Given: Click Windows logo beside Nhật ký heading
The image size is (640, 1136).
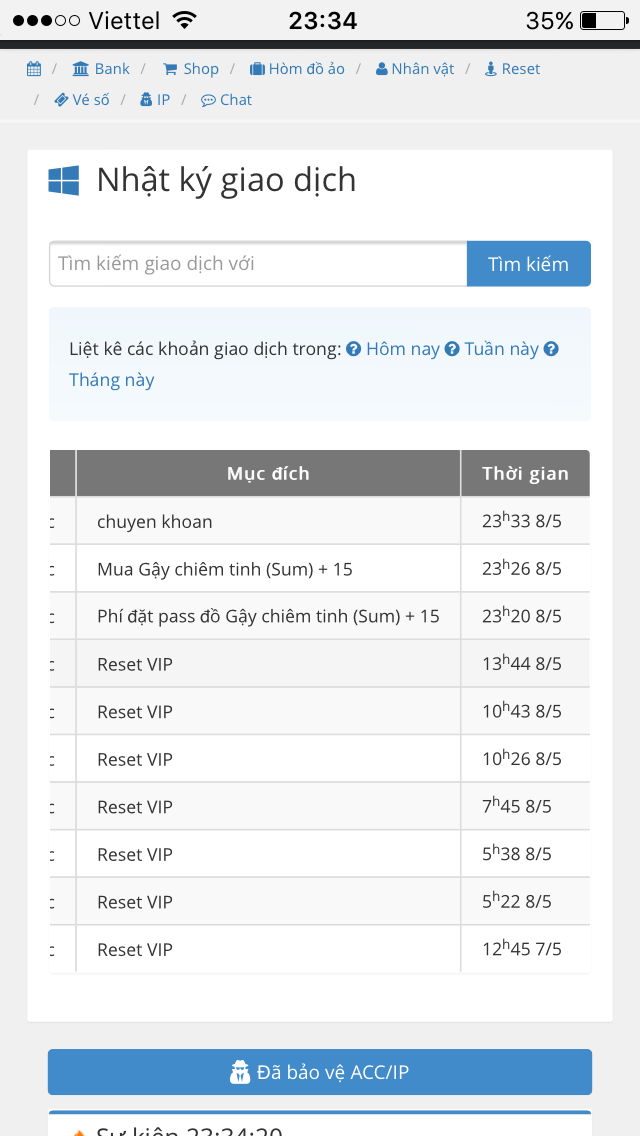Looking at the screenshot, I should [x=64, y=181].
